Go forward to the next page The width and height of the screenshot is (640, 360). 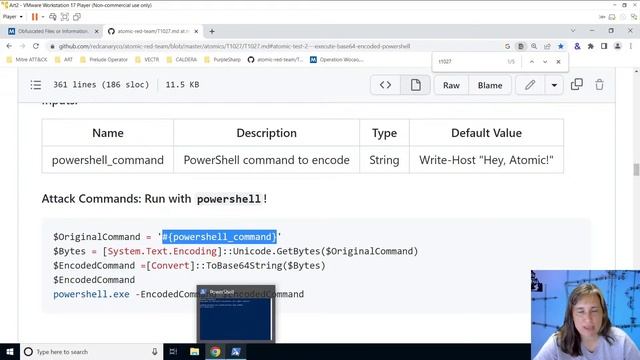point(22,46)
